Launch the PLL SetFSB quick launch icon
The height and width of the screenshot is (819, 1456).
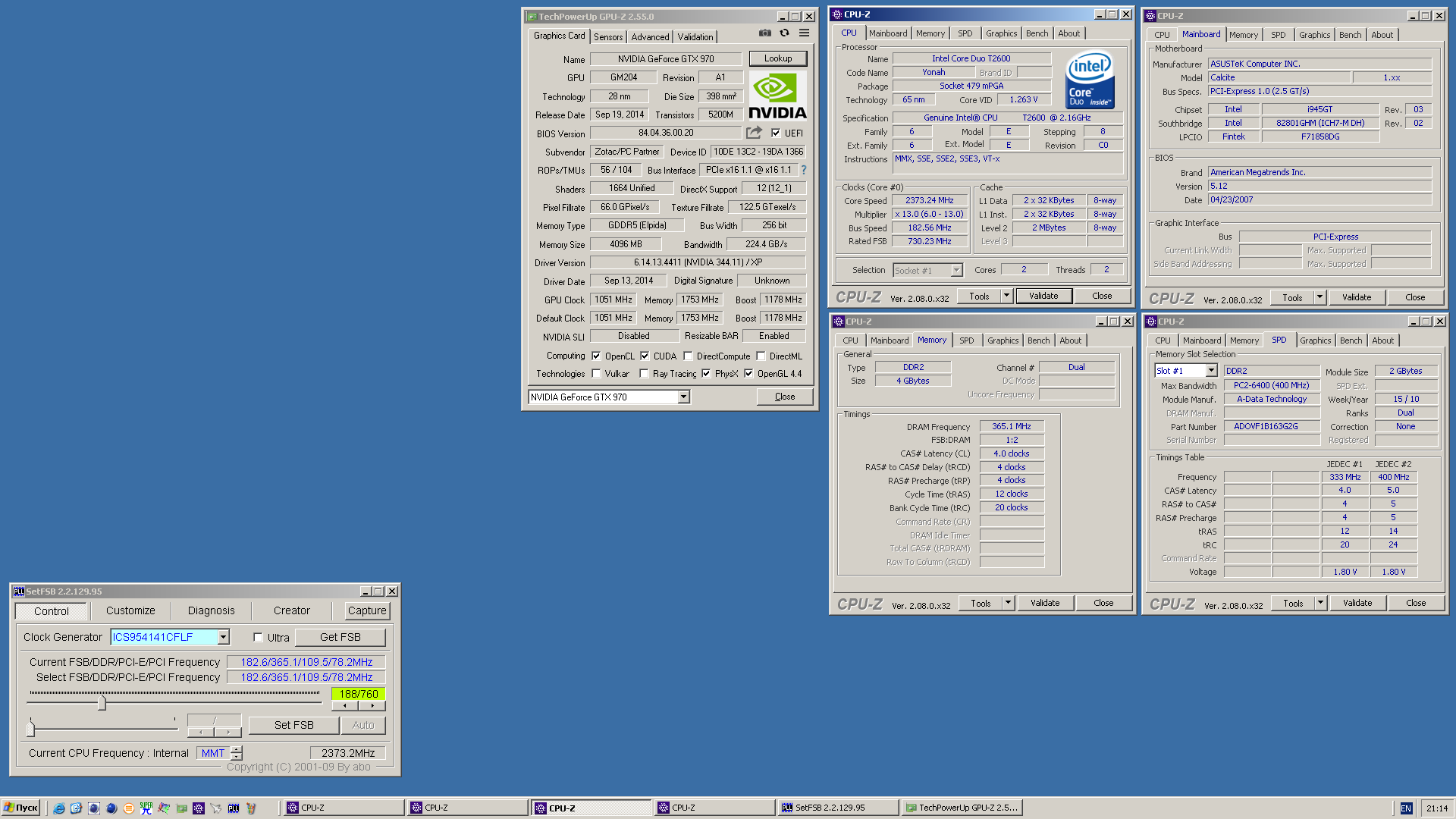(x=234, y=808)
